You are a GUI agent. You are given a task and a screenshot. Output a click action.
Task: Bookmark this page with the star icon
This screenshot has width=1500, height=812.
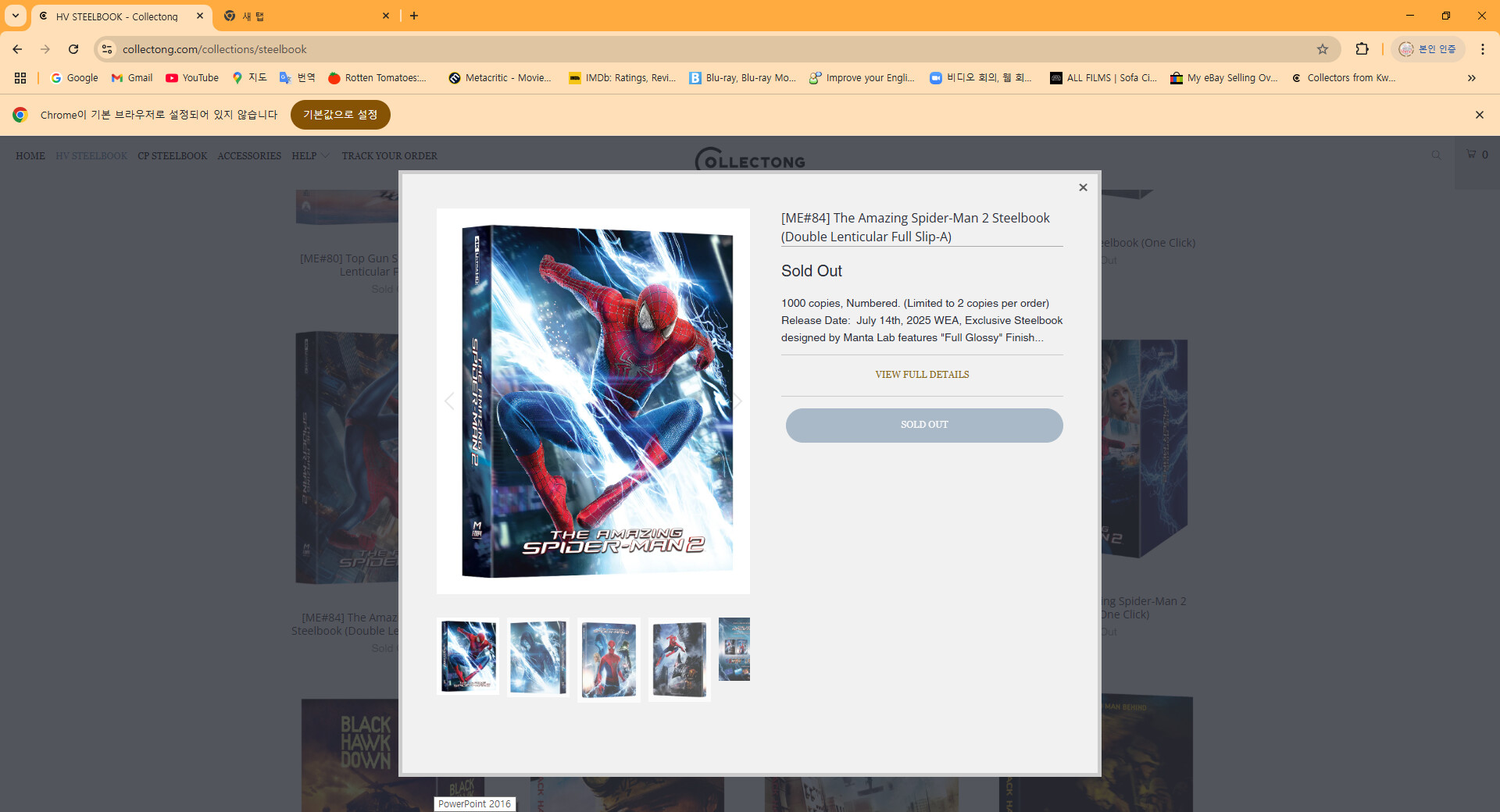[x=1323, y=49]
